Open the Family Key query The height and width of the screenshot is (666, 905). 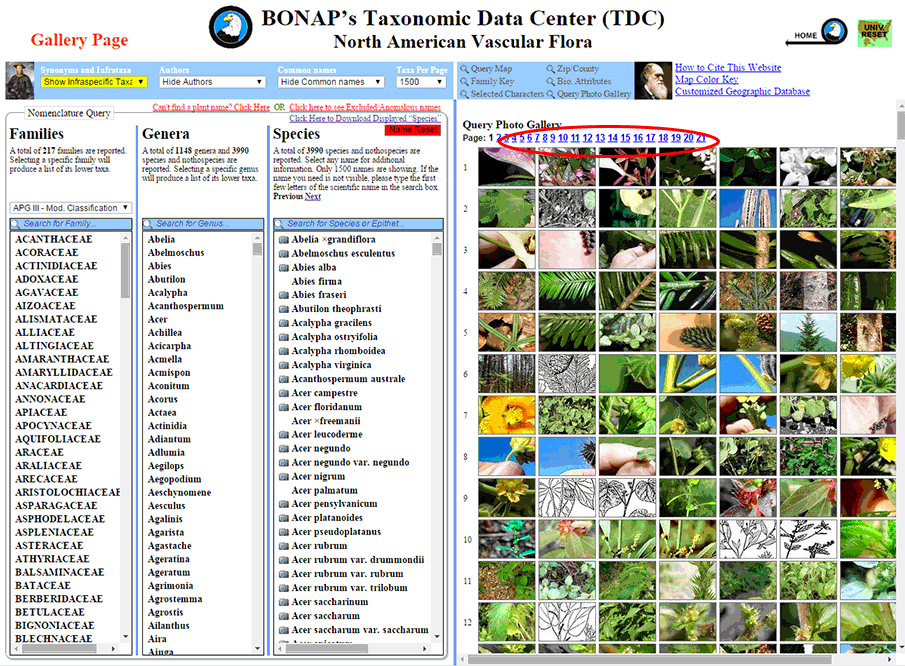pyautogui.click(x=486, y=81)
